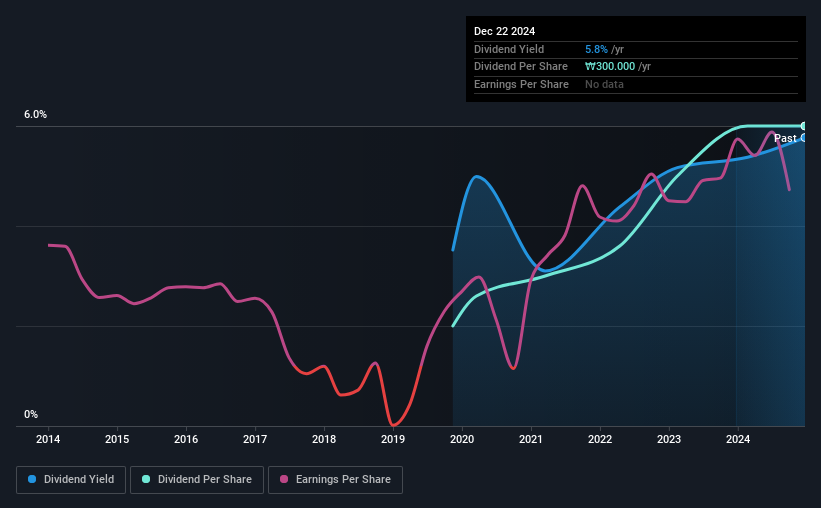The image size is (821, 508).
Task: Click the pink Earnings Per Share dot
Action: 284,479
